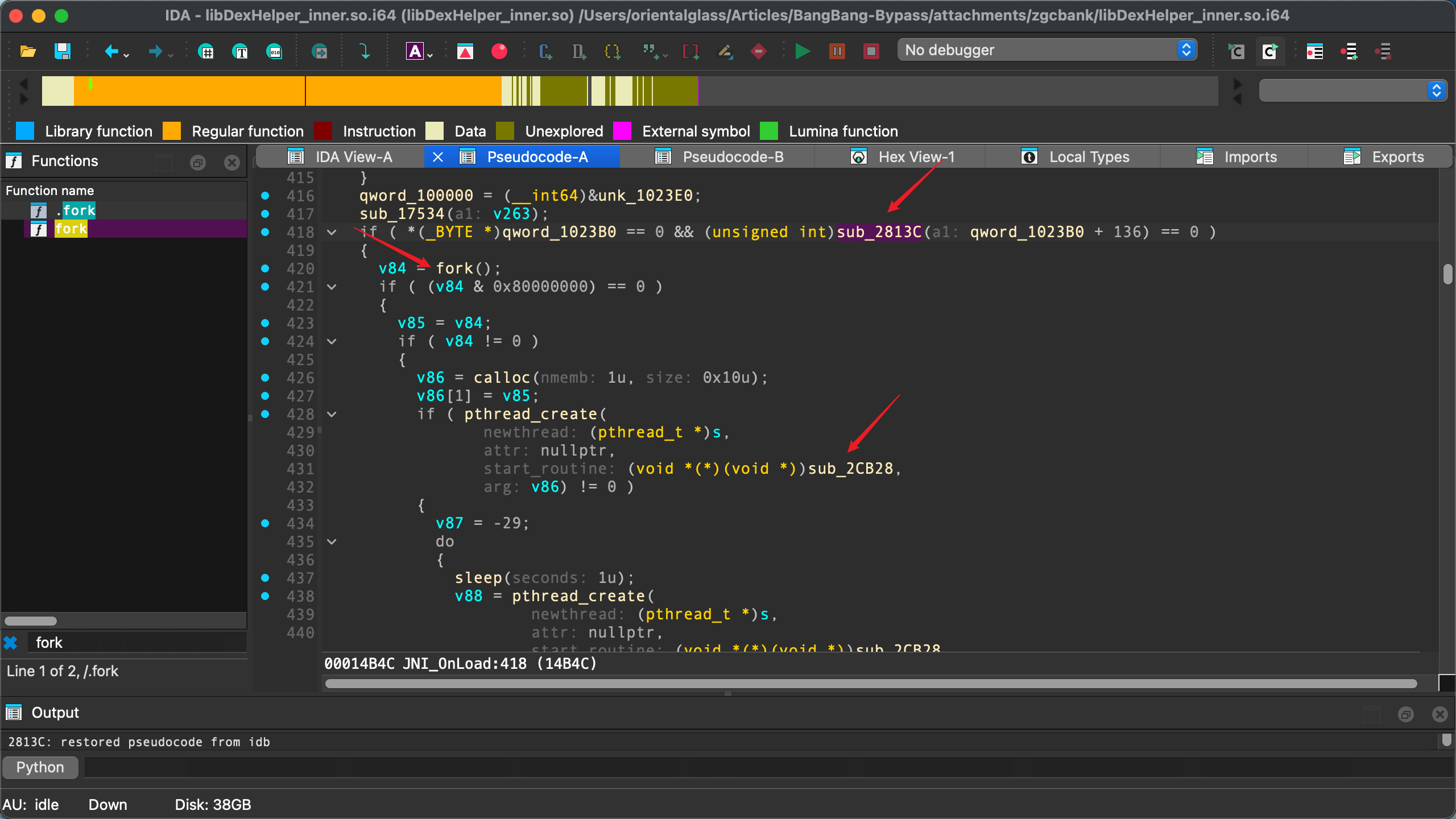Switch to the IDA View-A tab
The image size is (1456, 819).
[340, 157]
